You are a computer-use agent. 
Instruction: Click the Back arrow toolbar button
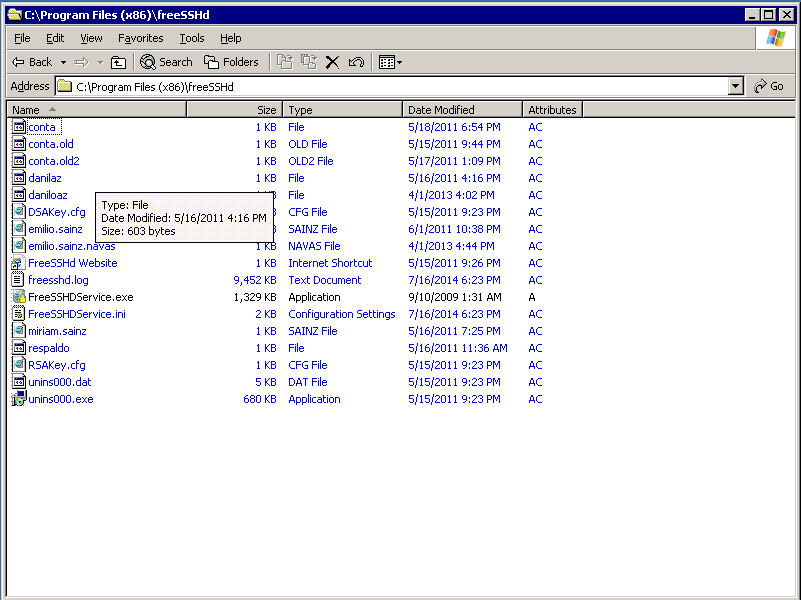pos(32,62)
